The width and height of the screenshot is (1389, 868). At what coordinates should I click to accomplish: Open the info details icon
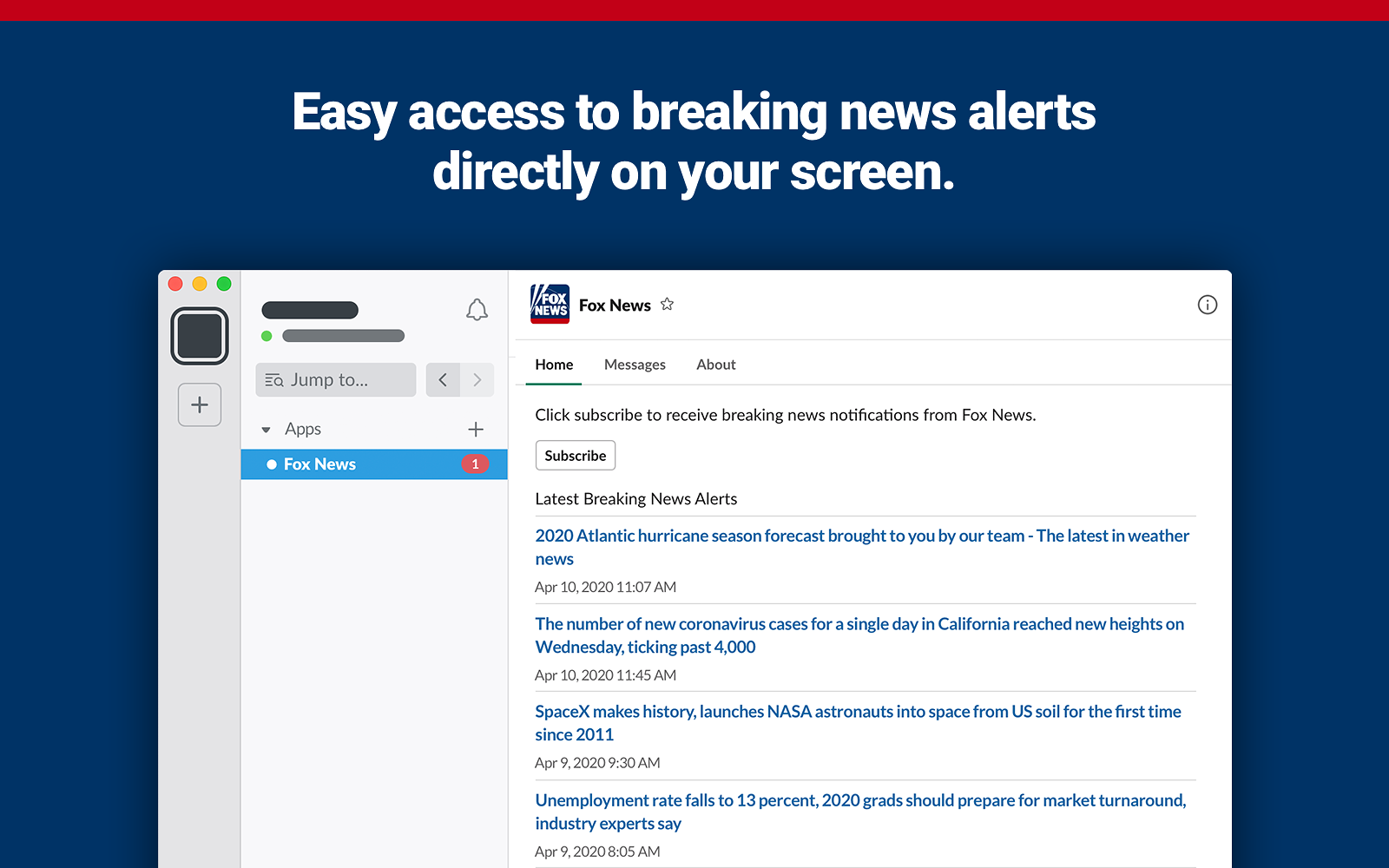[1207, 305]
